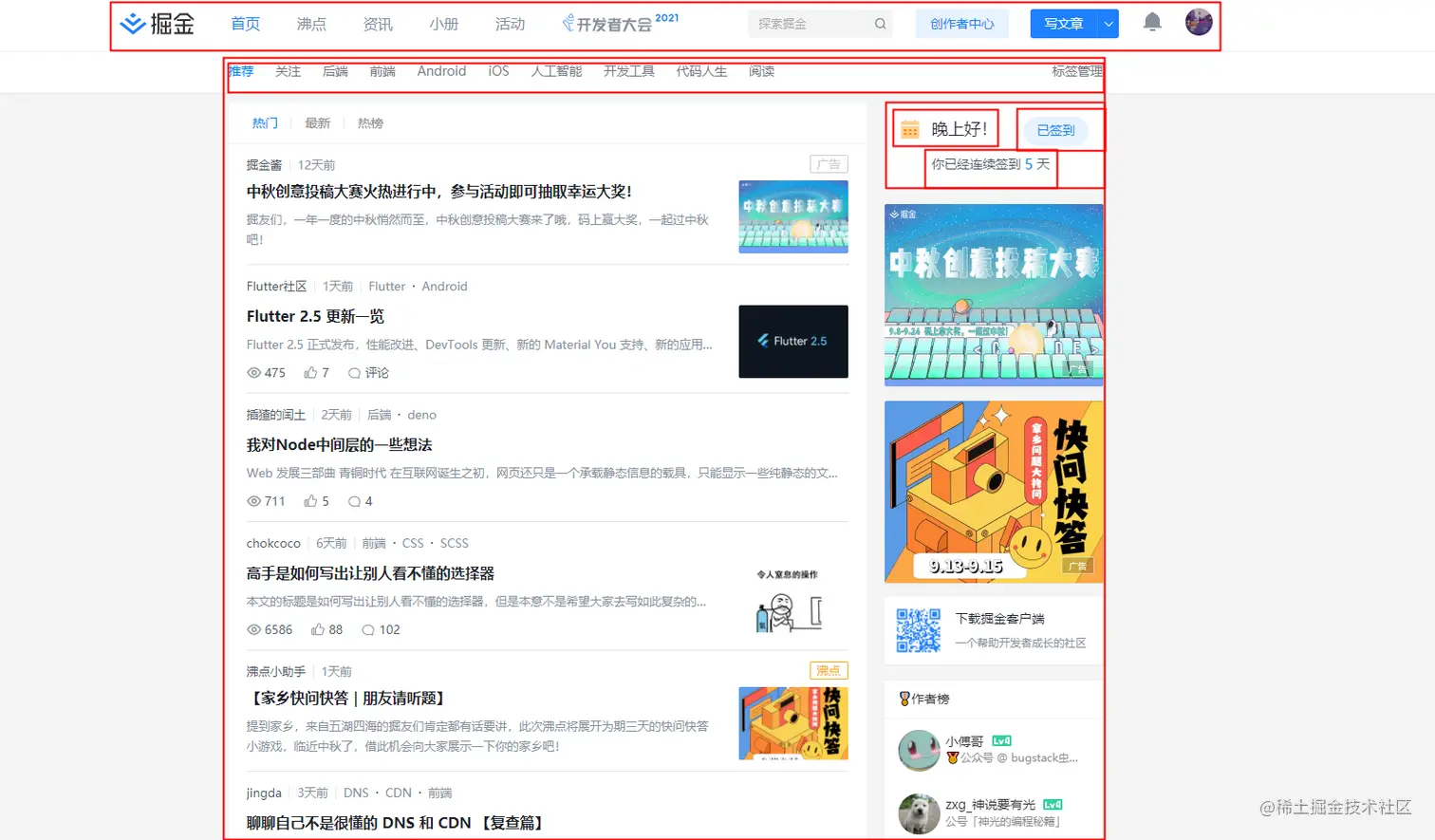Click the 掘金 logo in header
Viewport: 1435px width, 840px height.
point(158,24)
